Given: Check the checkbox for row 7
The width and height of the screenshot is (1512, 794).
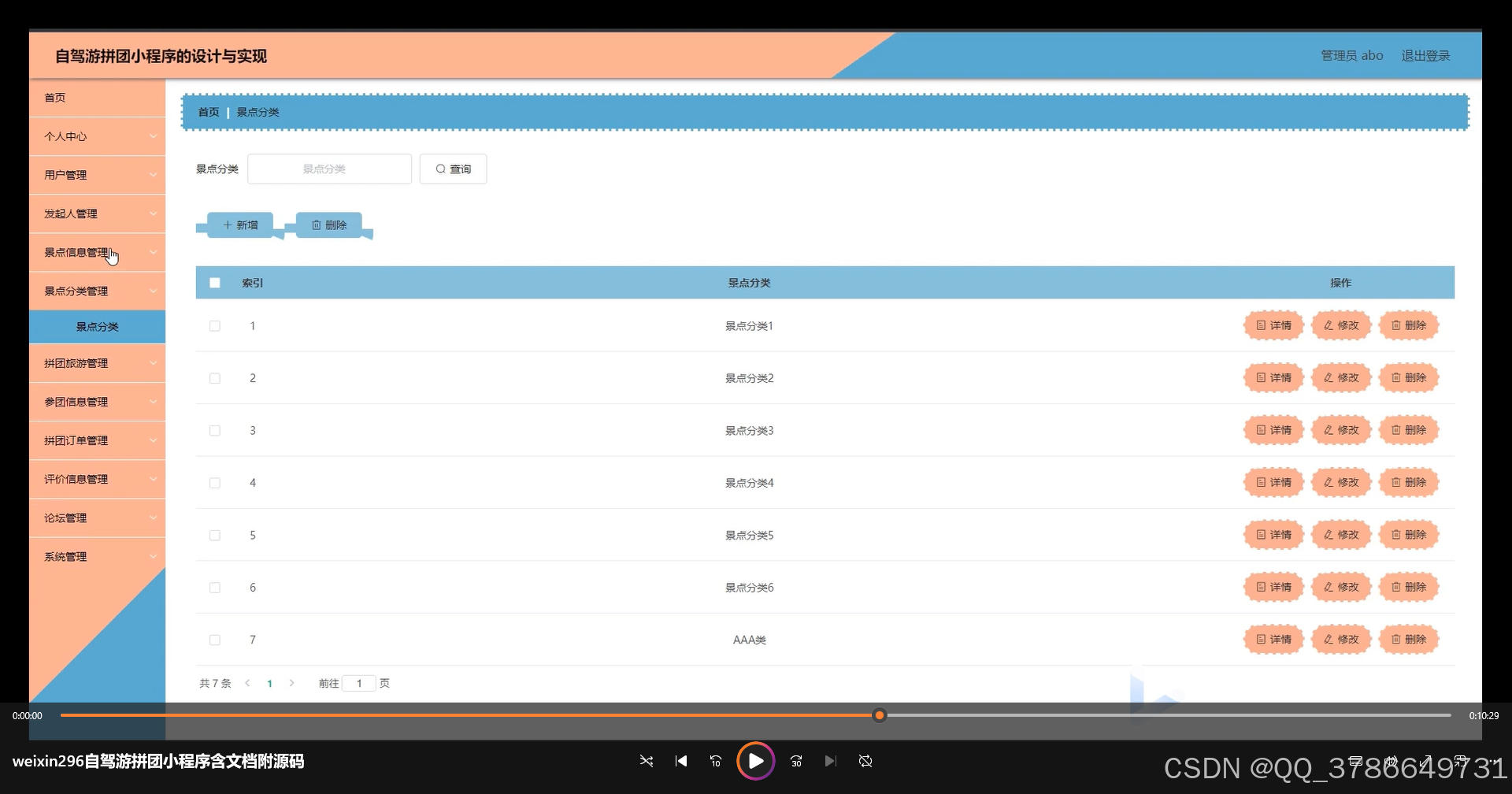Looking at the screenshot, I should click(215, 640).
